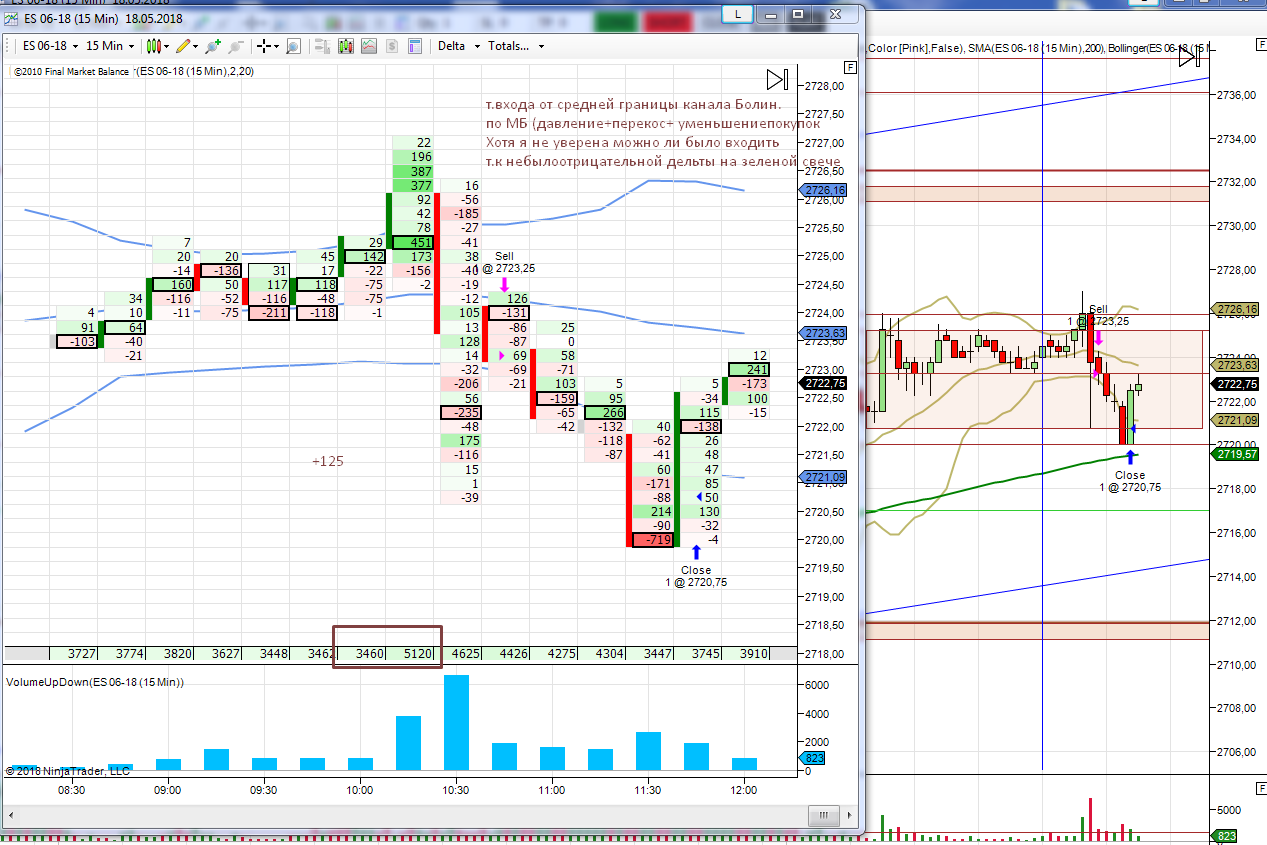Click the -235 delta cell
The width and height of the screenshot is (1267, 845).
click(x=461, y=412)
